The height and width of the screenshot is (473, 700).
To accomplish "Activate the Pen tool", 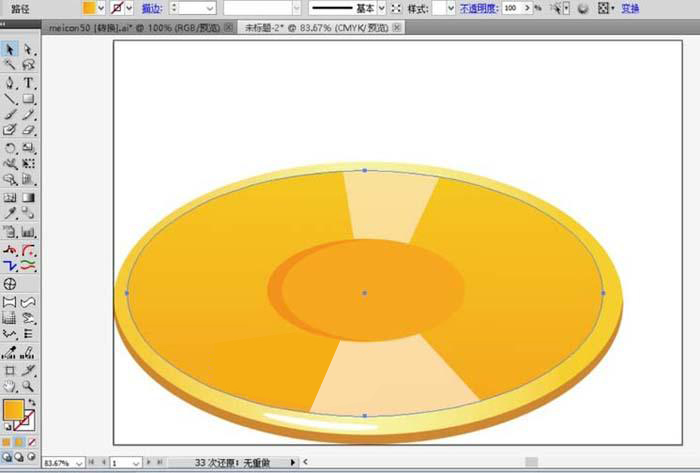I will (x=10, y=83).
